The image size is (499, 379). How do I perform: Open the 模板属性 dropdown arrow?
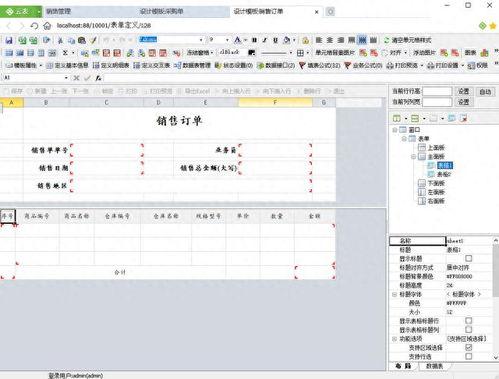[41, 65]
